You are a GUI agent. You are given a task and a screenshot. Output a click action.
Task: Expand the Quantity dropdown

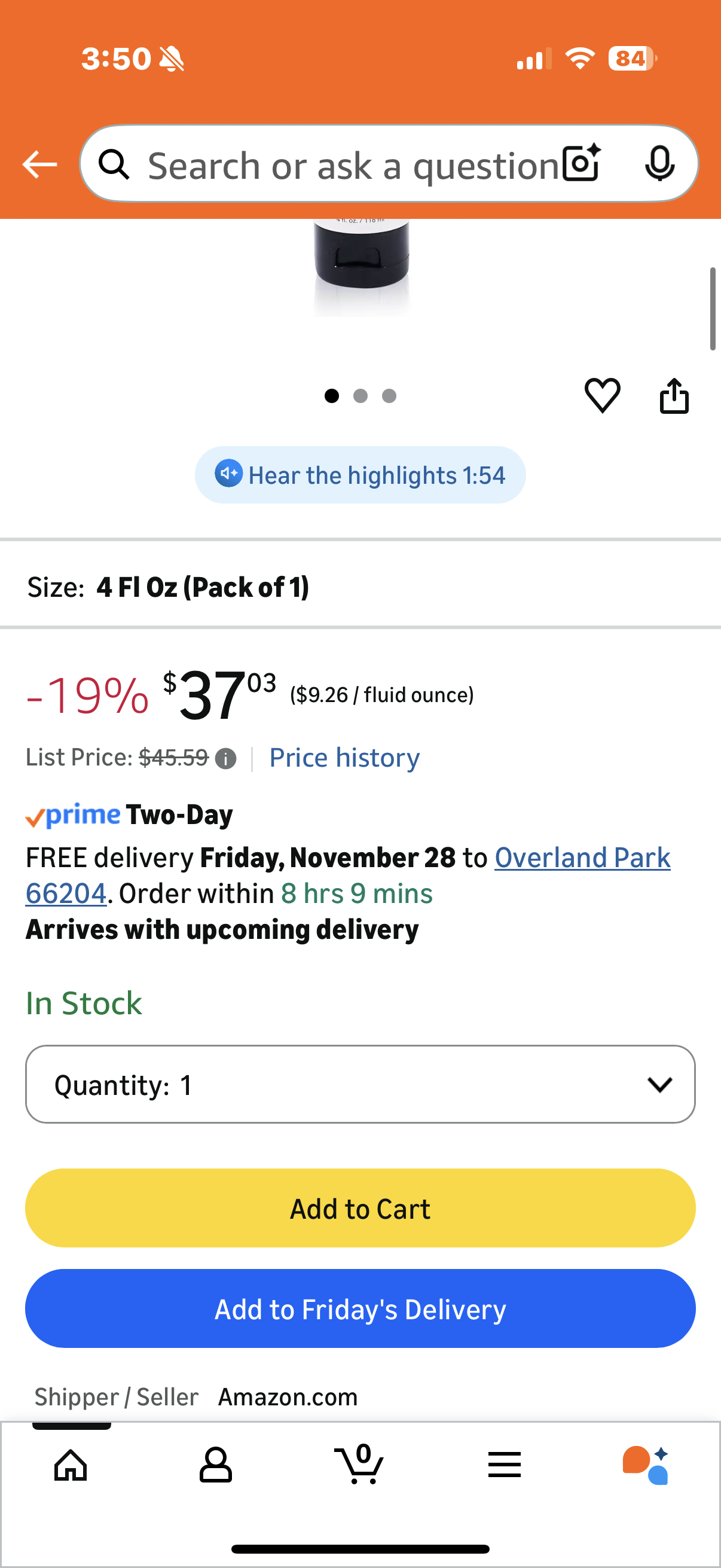pyautogui.click(x=360, y=1084)
